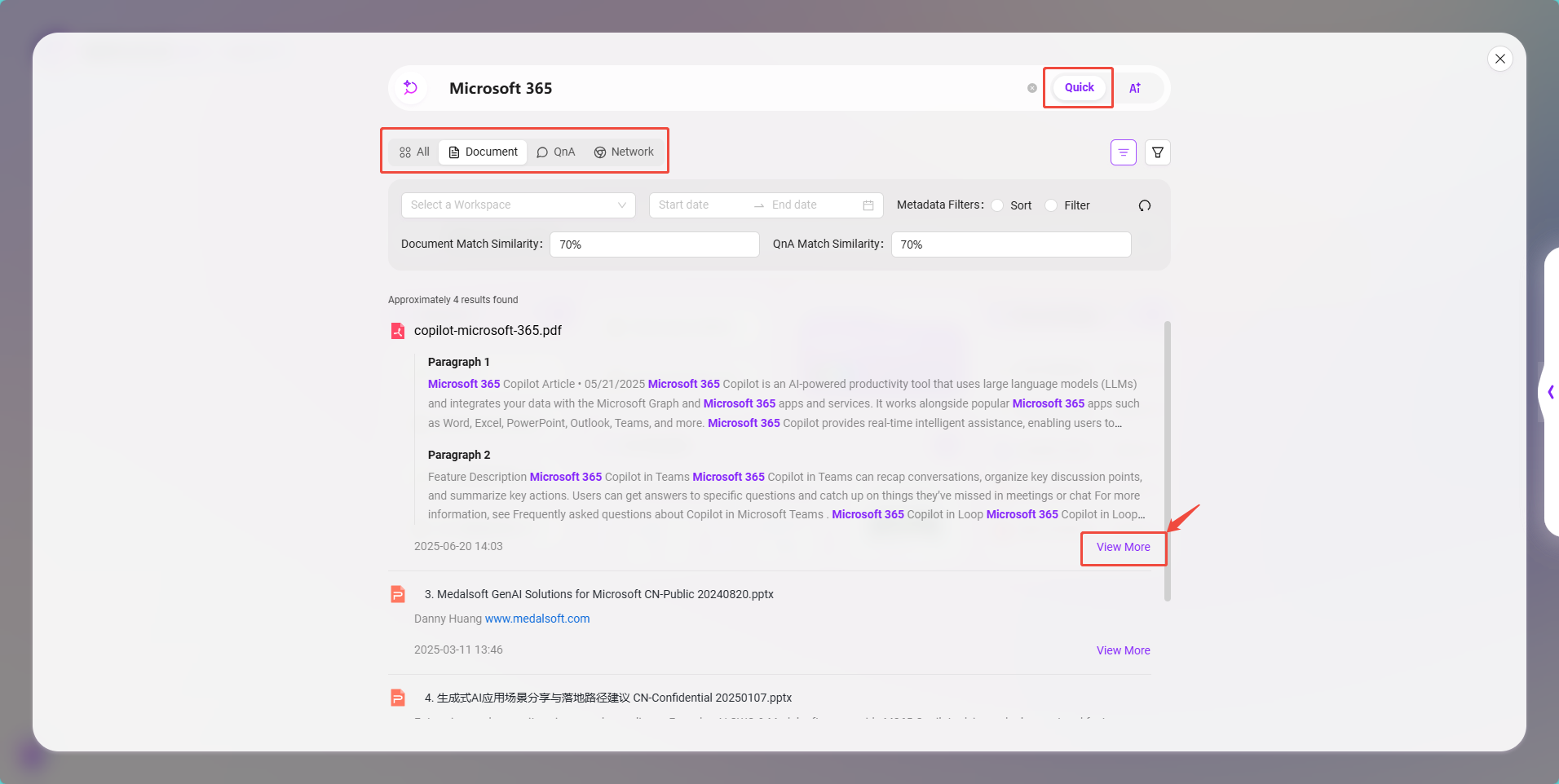This screenshot has width=1559, height=784.
Task: Open the Select a Workspace dropdown
Action: click(519, 205)
